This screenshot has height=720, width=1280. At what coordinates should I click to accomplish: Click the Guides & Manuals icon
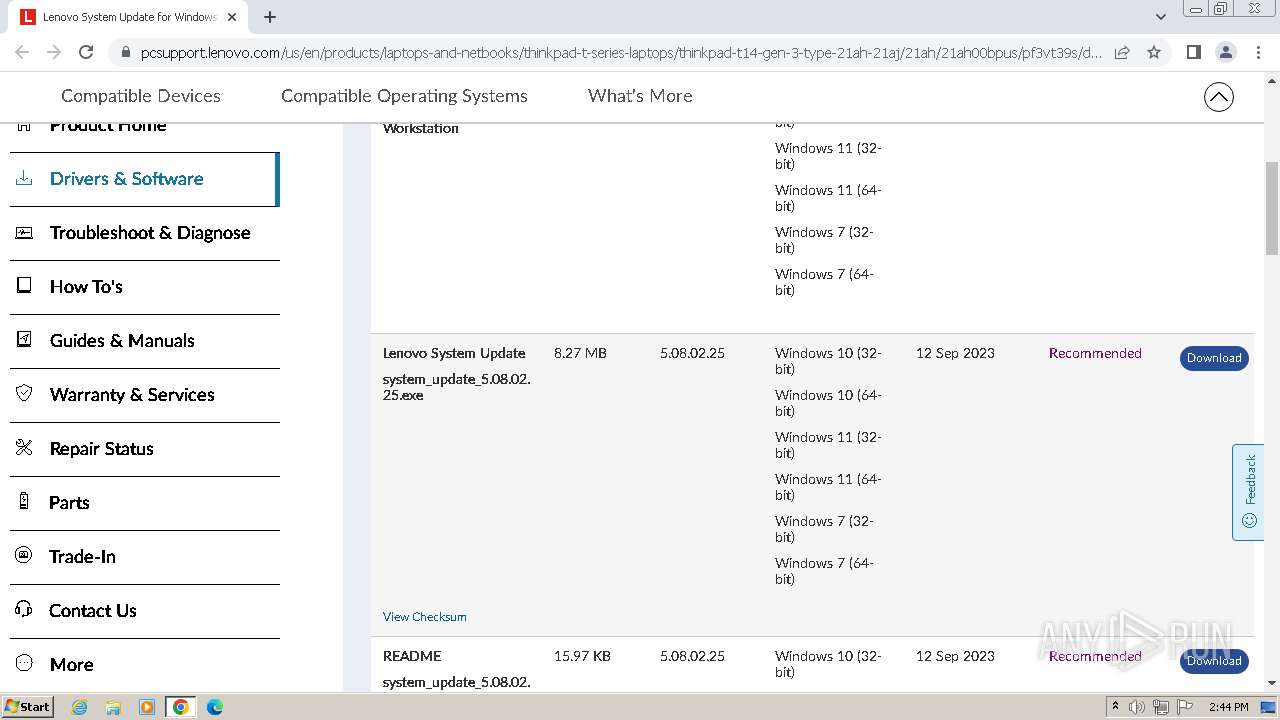pos(24,339)
